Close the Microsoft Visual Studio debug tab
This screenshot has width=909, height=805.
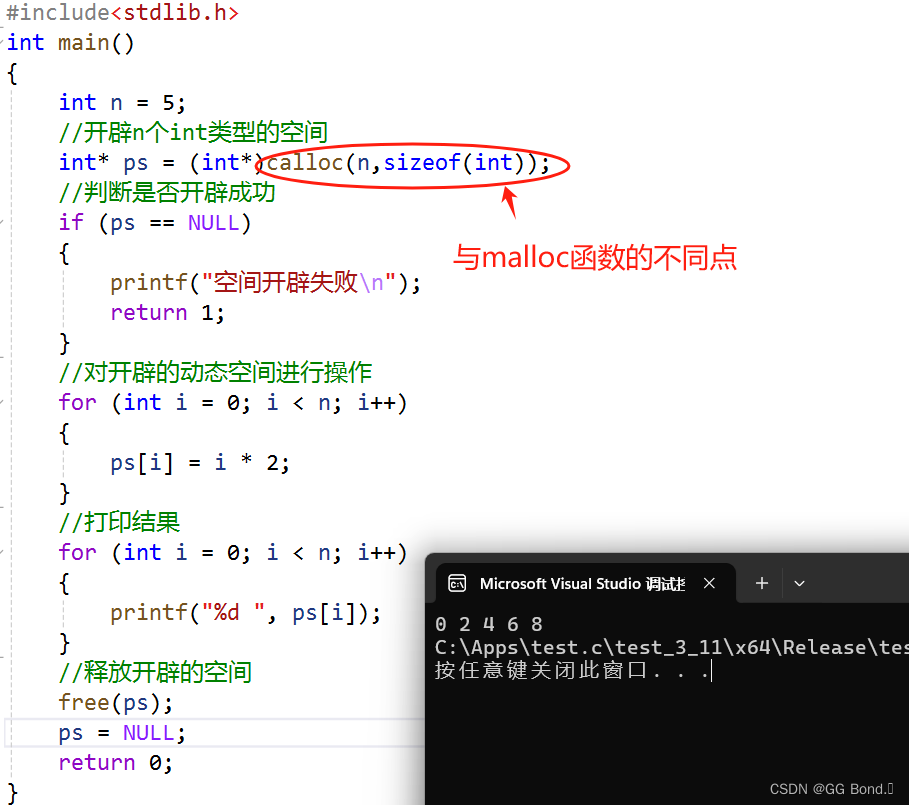[x=709, y=583]
